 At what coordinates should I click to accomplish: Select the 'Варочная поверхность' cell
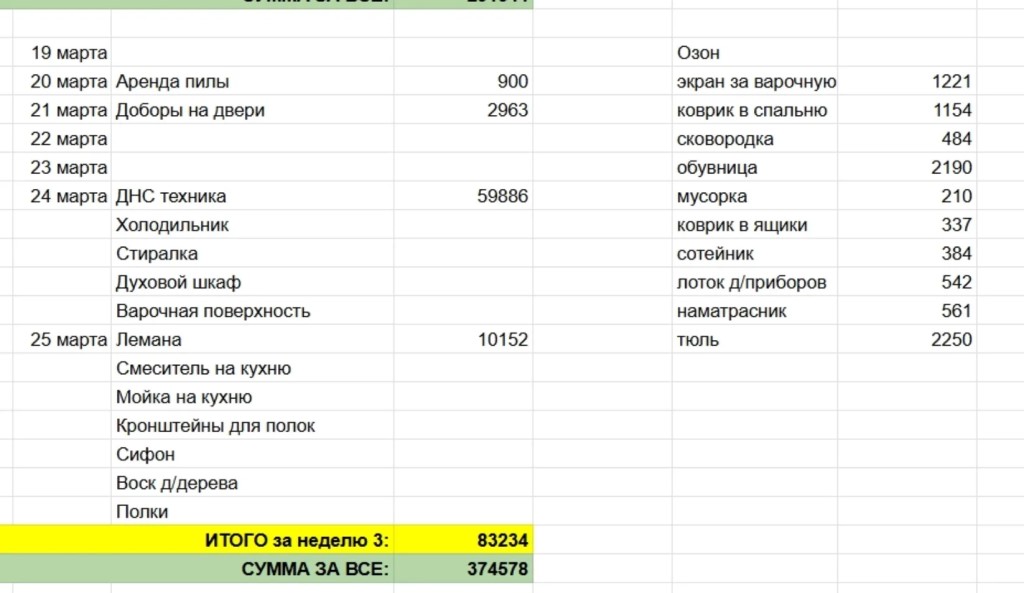pyautogui.click(x=213, y=311)
